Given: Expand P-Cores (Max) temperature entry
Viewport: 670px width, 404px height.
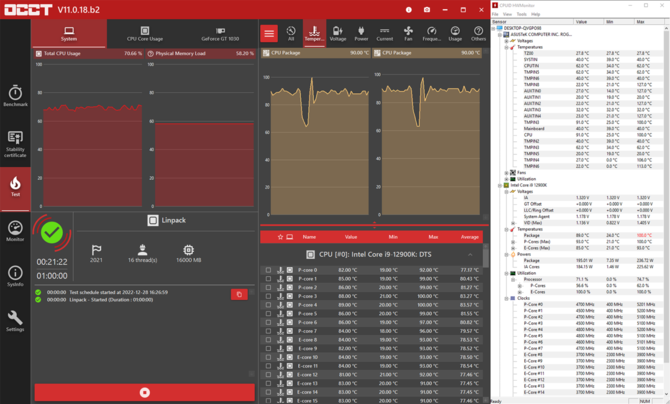Looking at the screenshot, I should [513, 242].
